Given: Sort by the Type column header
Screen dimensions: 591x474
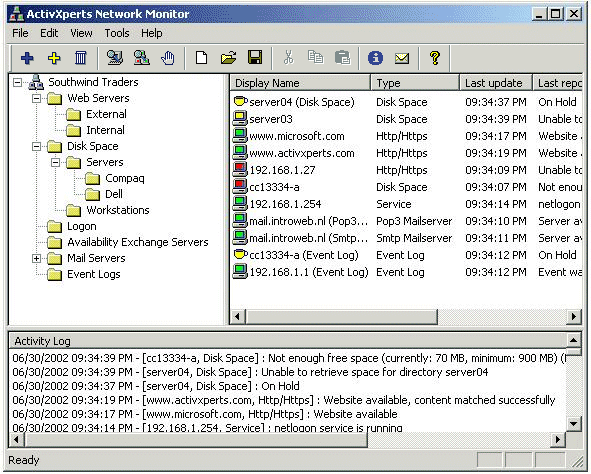Looking at the screenshot, I should tap(415, 83).
